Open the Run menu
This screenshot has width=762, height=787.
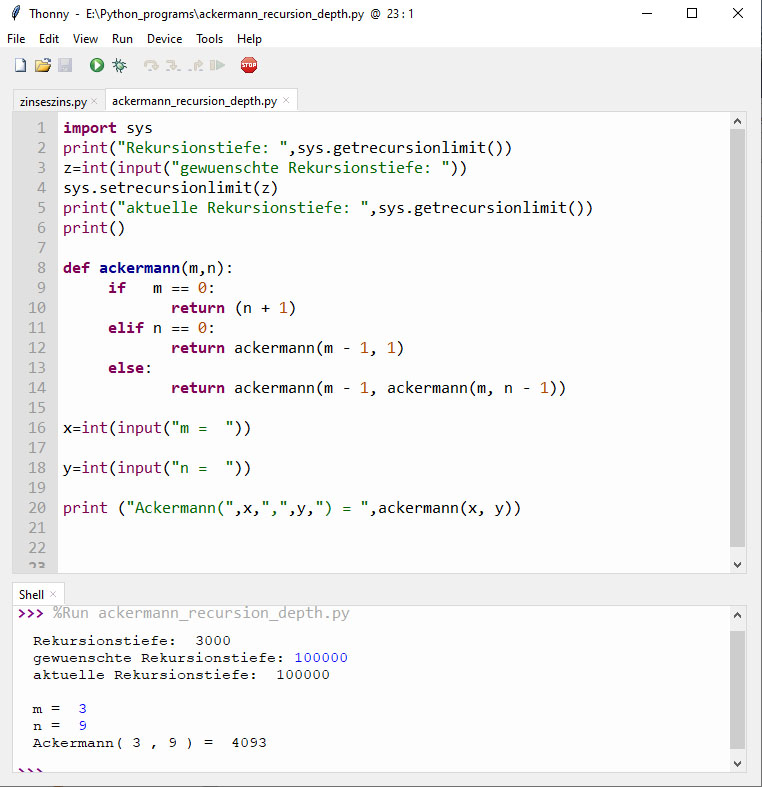122,39
